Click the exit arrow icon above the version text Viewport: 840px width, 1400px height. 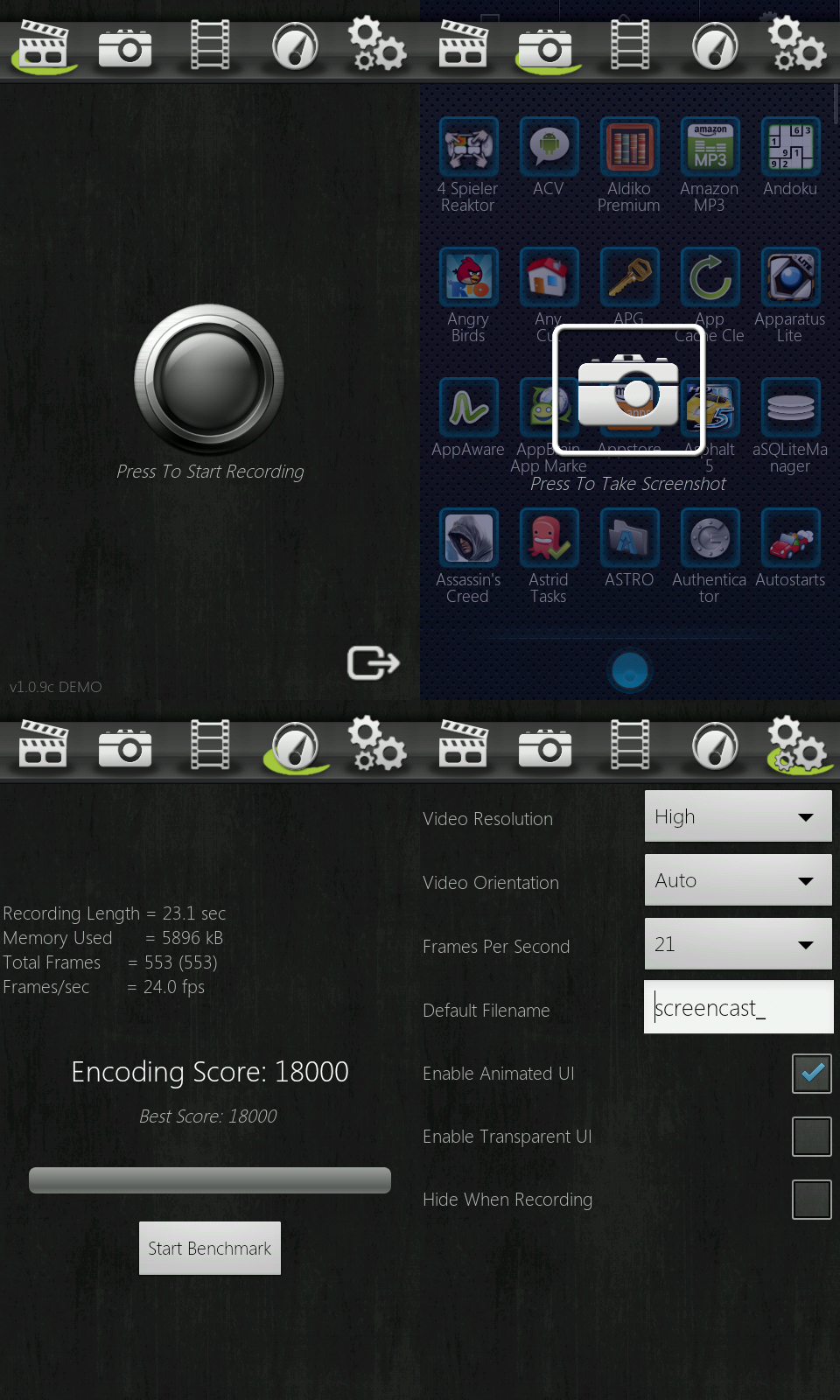click(x=374, y=663)
